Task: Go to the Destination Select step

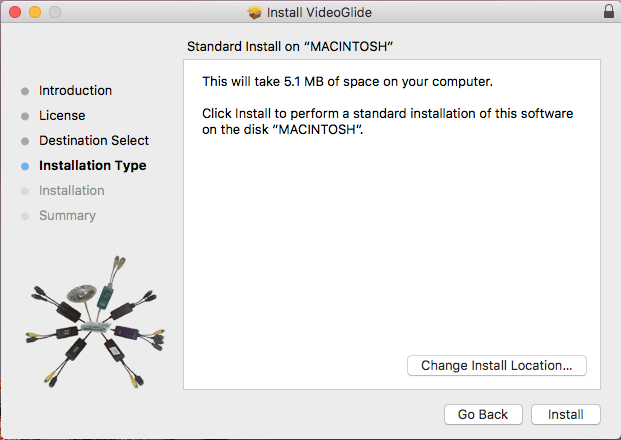Action: pyautogui.click(x=93, y=141)
